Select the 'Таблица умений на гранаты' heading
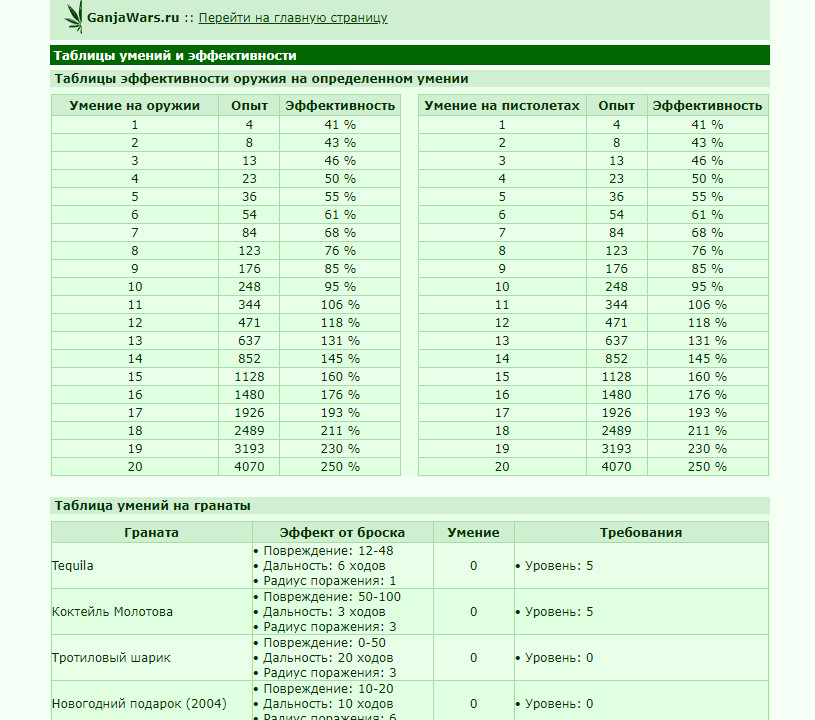 152,506
